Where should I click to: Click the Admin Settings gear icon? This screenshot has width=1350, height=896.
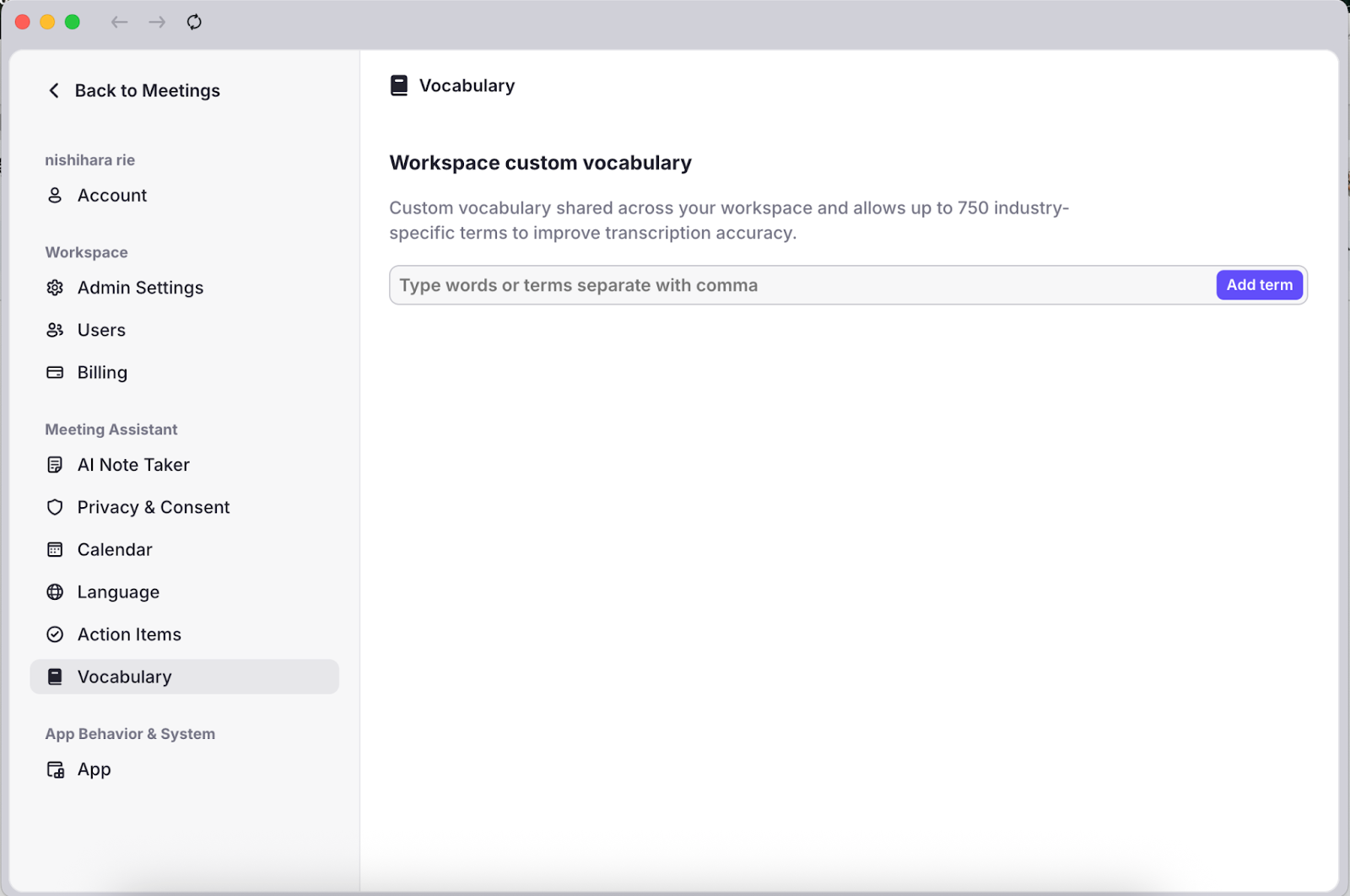(55, 288)
